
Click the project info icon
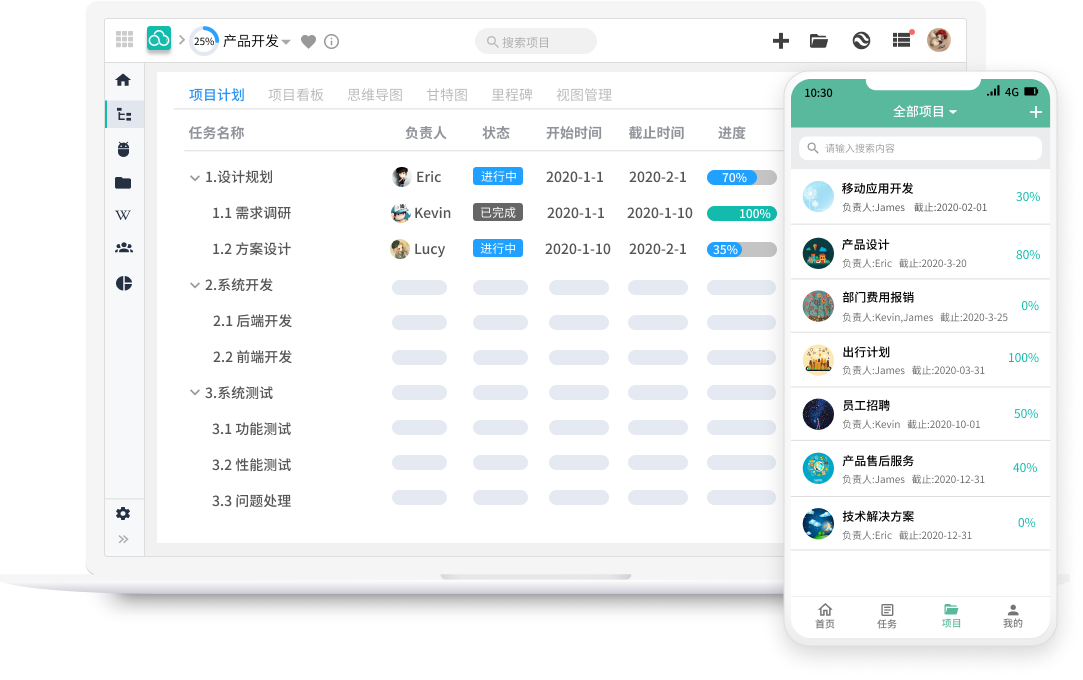(x=332, y=42)
